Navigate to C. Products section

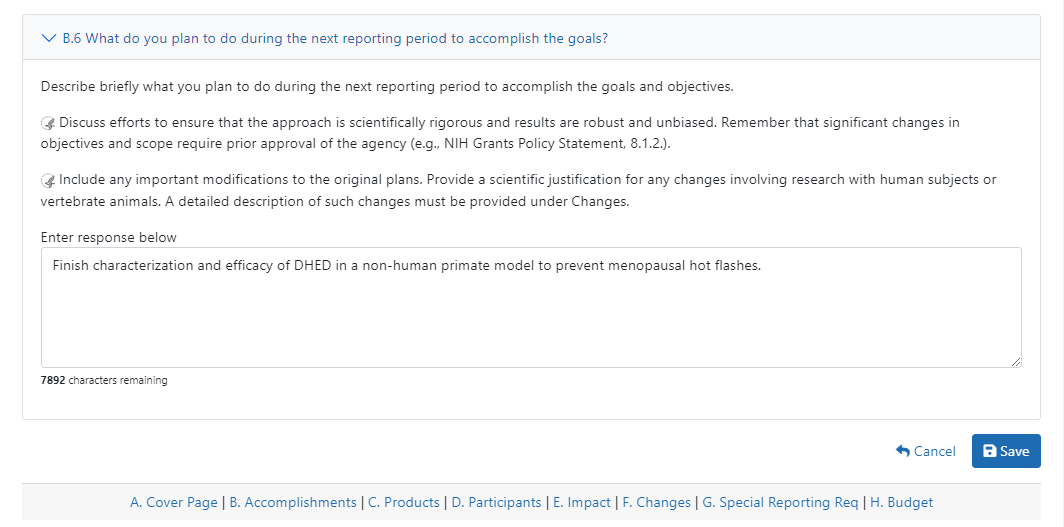[x=404, y=502]
